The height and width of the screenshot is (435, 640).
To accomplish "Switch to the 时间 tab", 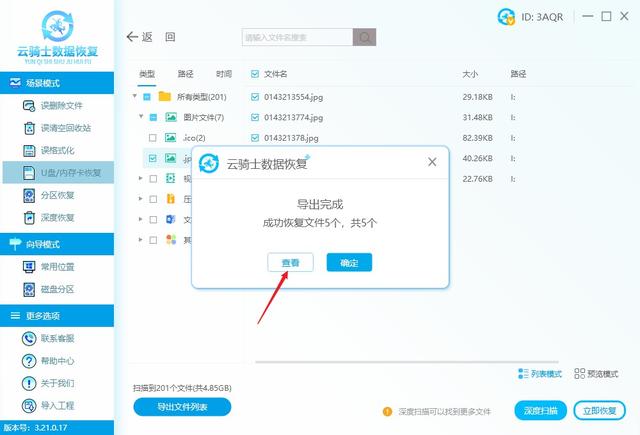I will click(224, 74).
